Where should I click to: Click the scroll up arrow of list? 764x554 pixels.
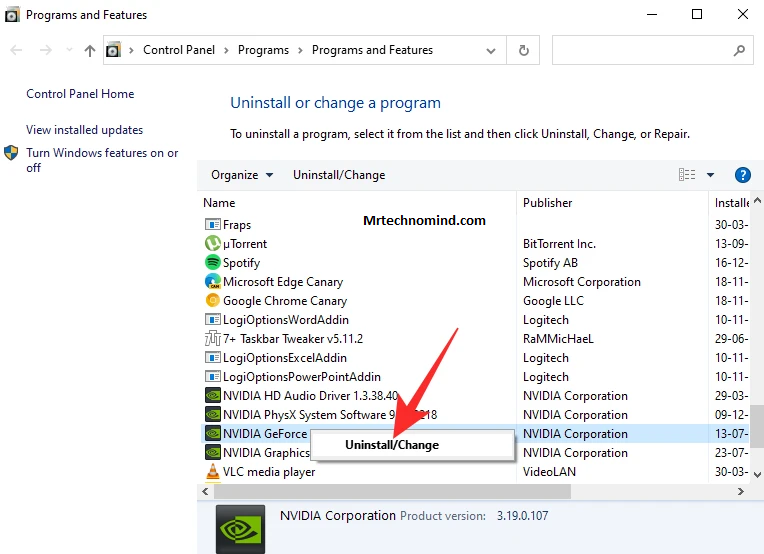[757, 200]
